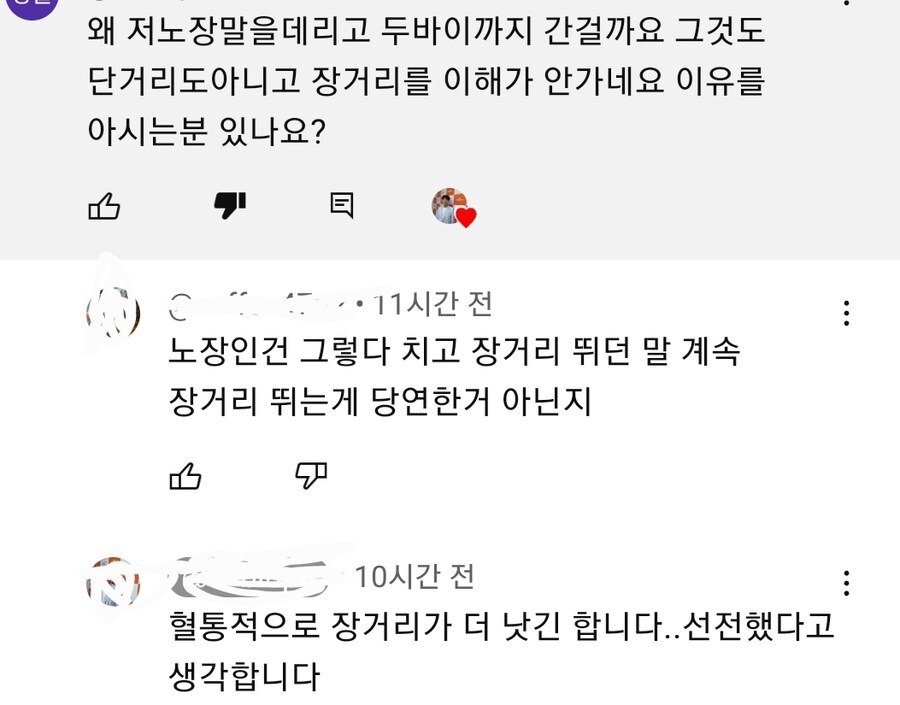Open the reply box via comment icon

pos(344,206)
